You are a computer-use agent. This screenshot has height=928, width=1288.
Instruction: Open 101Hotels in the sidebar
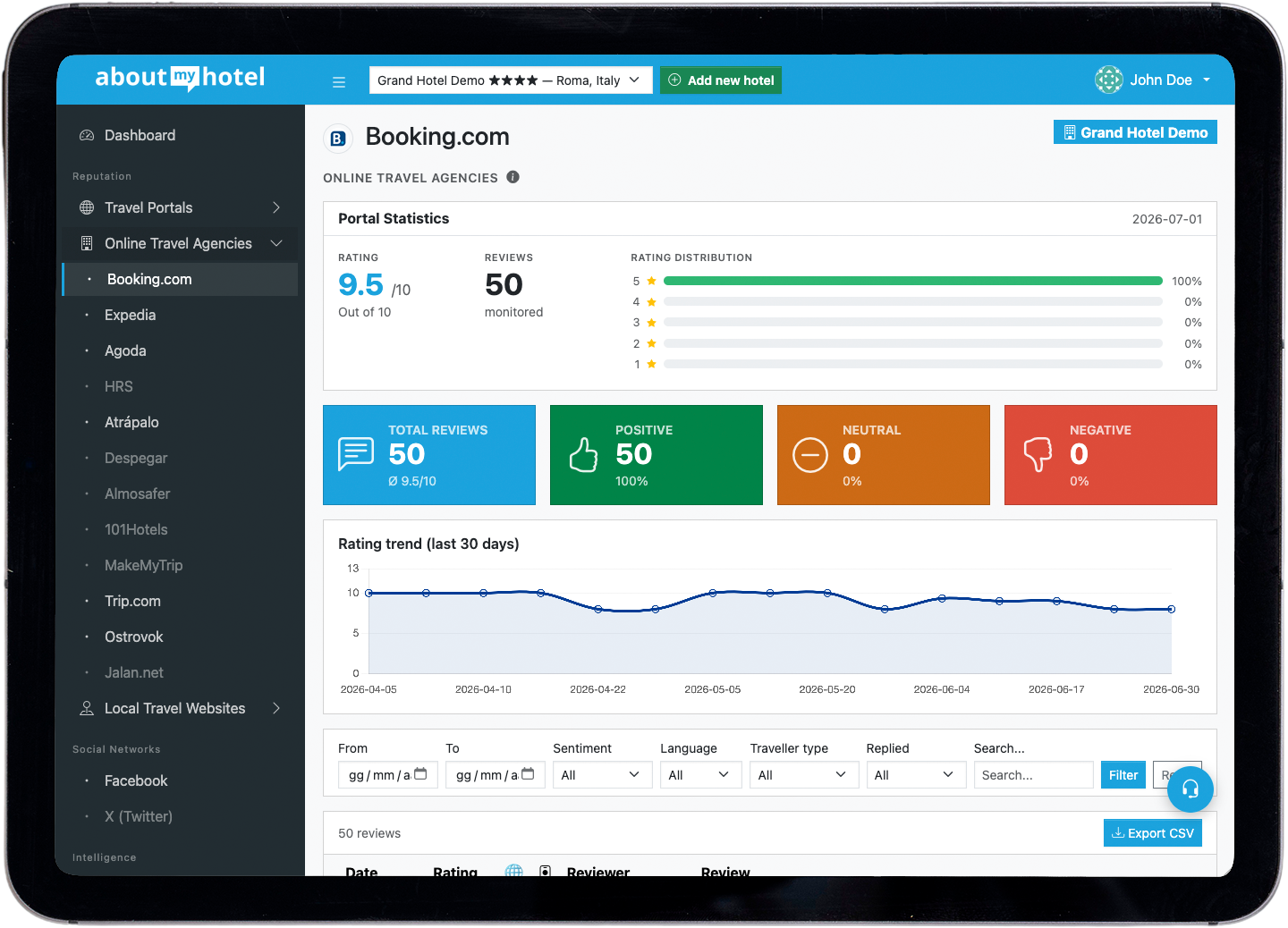coord(180,529)
